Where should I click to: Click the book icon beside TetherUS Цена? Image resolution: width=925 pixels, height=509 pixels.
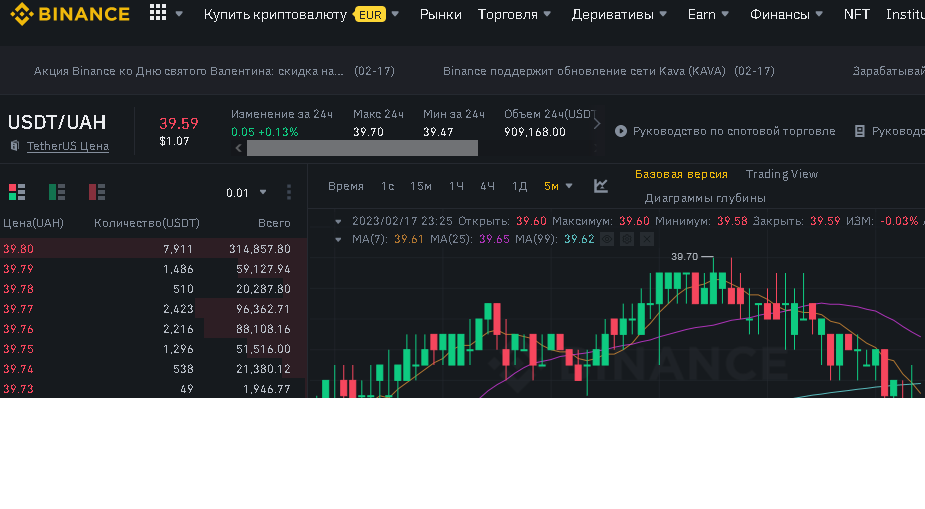tap(15, 146)
